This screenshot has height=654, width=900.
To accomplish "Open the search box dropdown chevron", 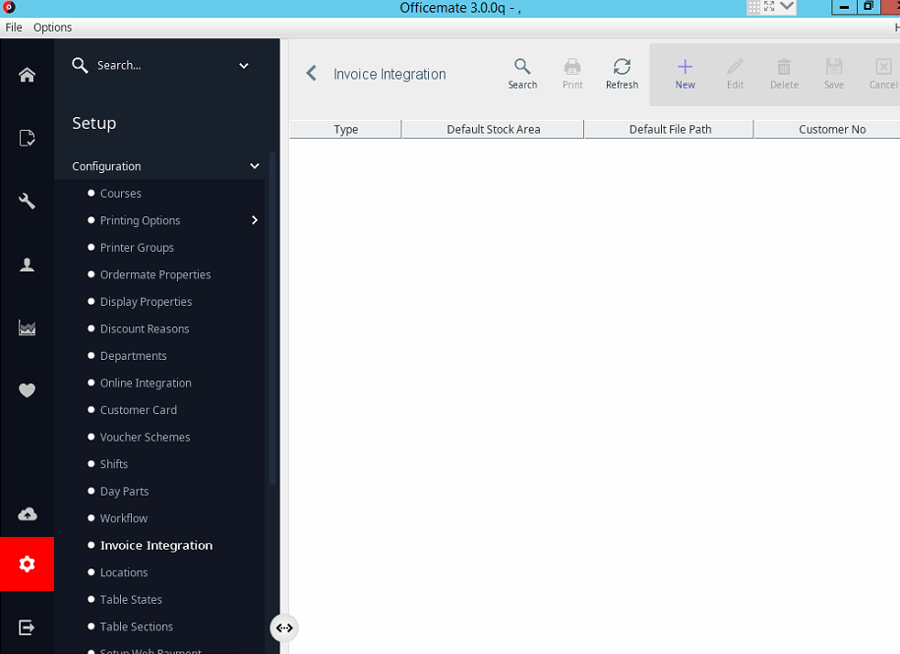I will 243,65.
